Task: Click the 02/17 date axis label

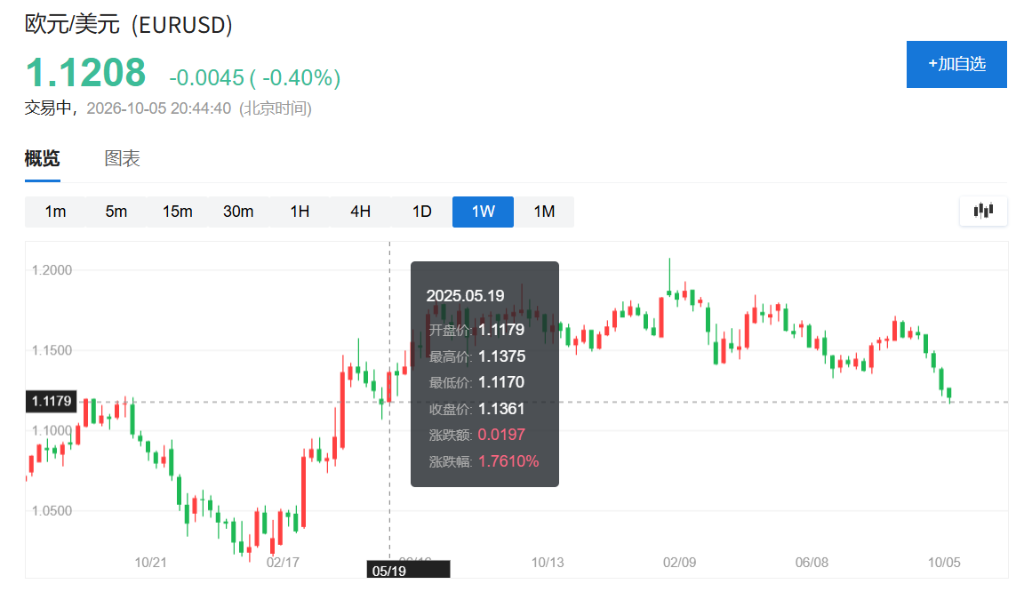Action: [x=283, y=563]
